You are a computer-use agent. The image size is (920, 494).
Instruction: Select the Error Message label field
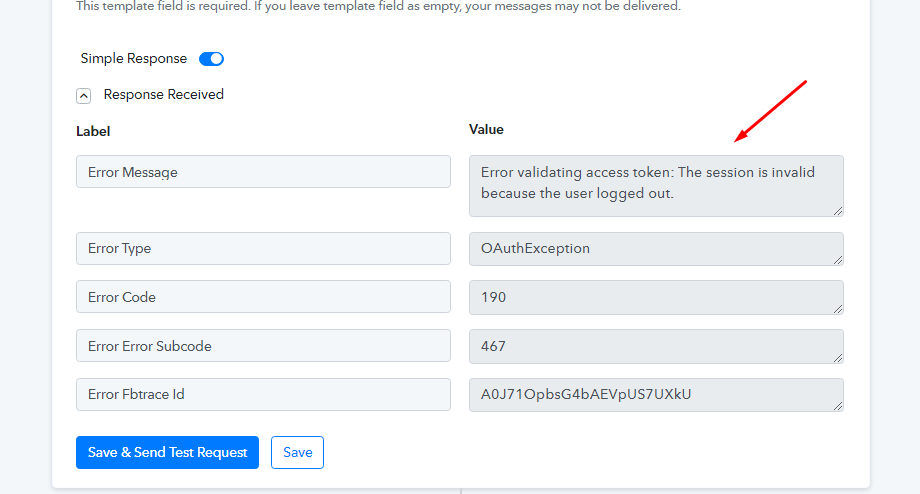click(x=263, y=172)
